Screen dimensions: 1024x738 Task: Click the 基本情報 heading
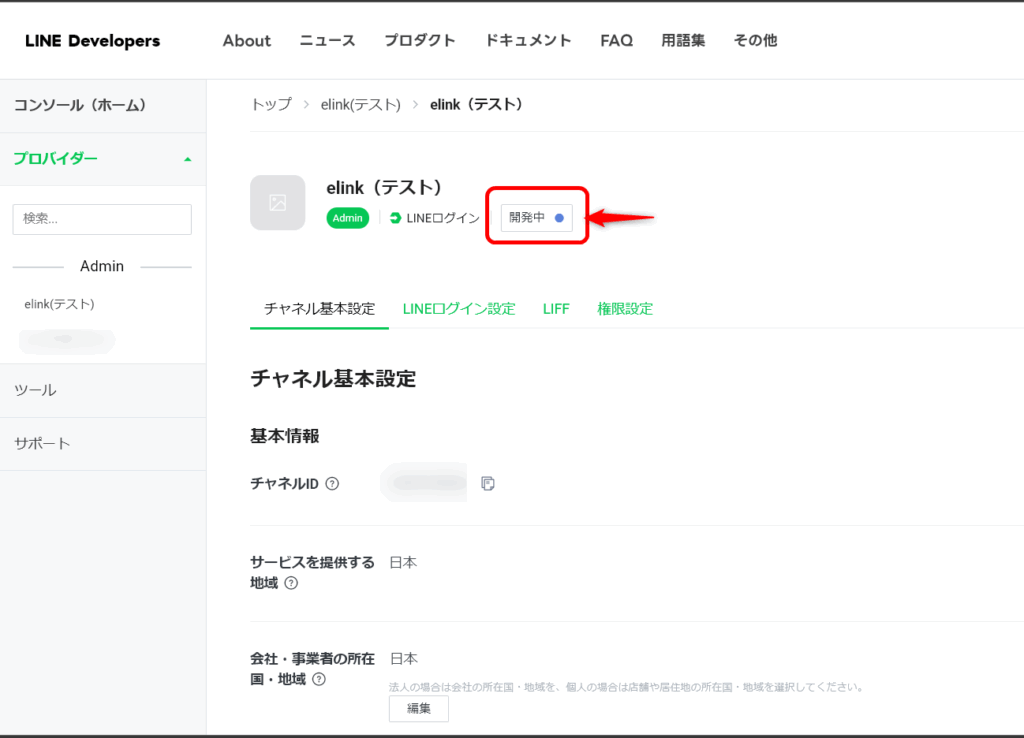pos(285,436)
